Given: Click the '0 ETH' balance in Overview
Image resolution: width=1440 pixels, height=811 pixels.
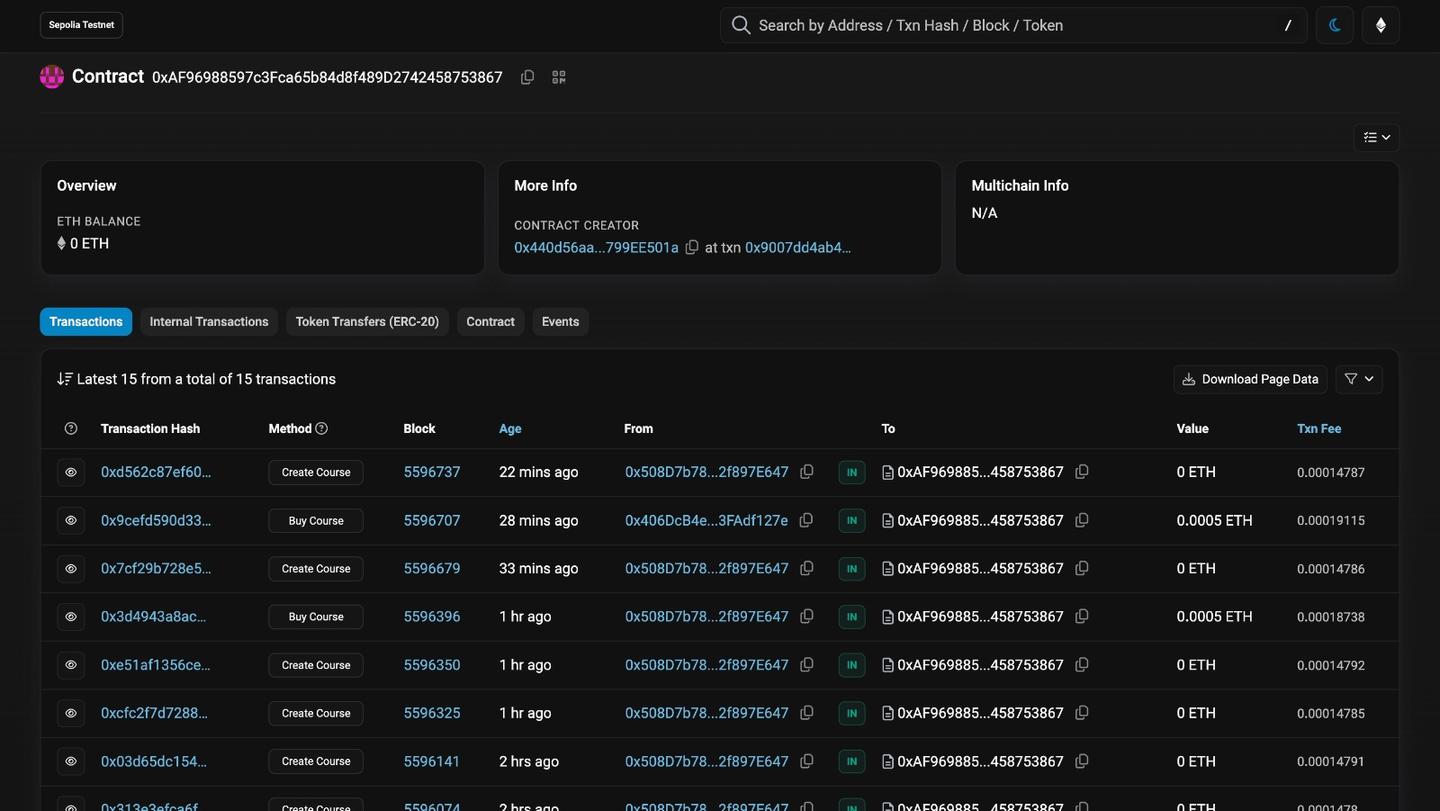Looking at the screenshot, I should point(89,243).
